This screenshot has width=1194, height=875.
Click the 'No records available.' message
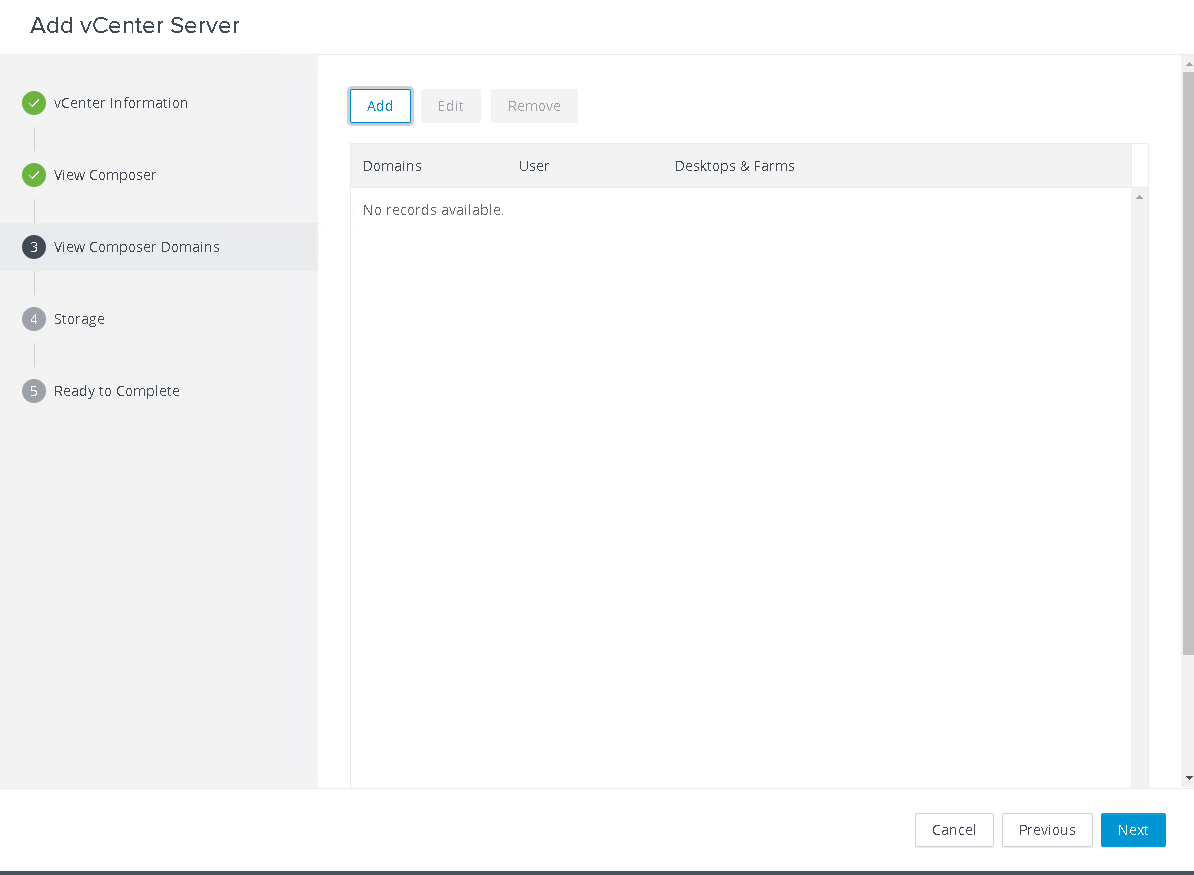[x=433, y=210]
